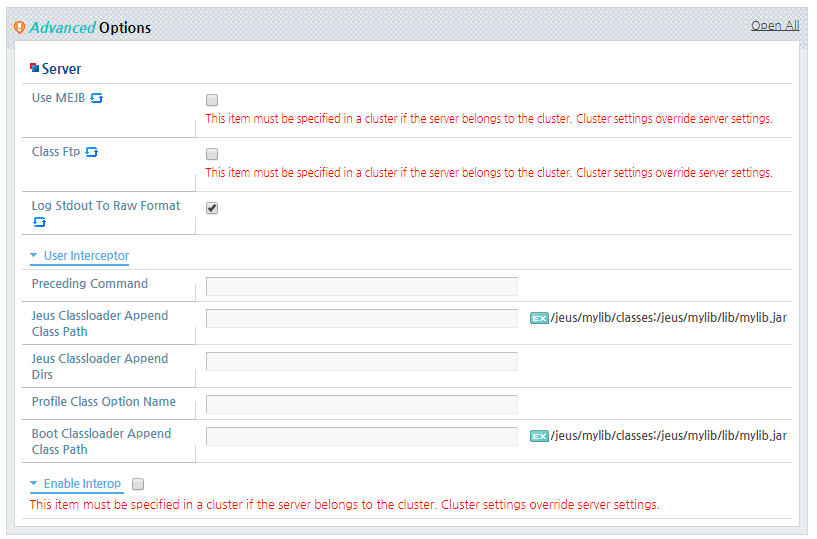Click the Jeus Classloader Append Dirs label
Viewport: 817px width, 539px height.
[100, 366]
